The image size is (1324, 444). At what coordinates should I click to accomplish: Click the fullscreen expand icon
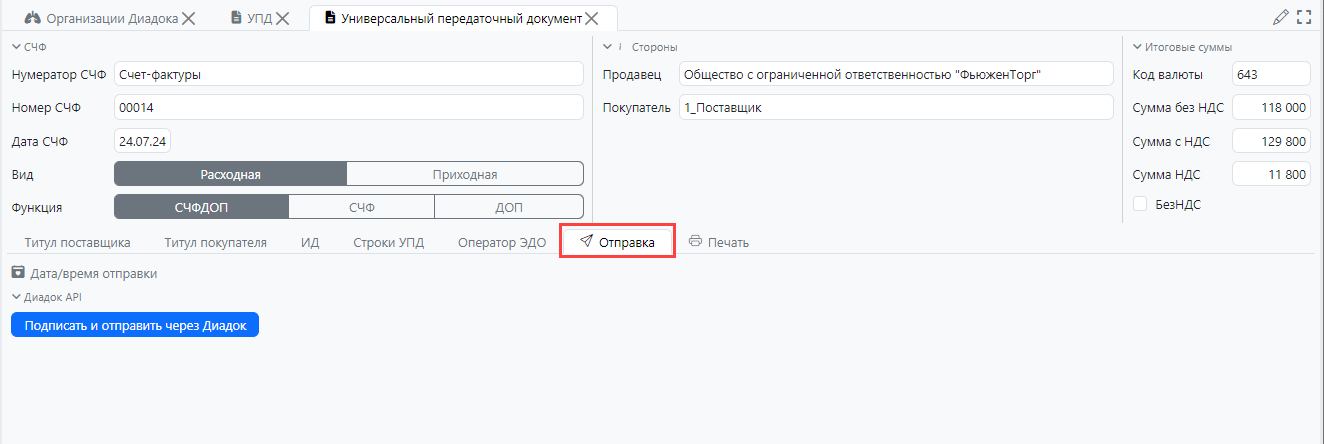coord(1303,17)
